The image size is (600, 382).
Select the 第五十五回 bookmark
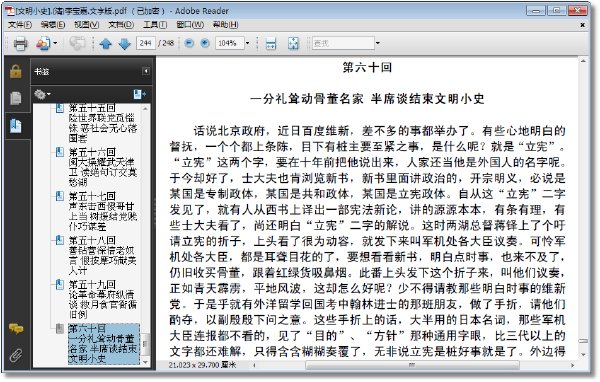click(x=102, y=122)
